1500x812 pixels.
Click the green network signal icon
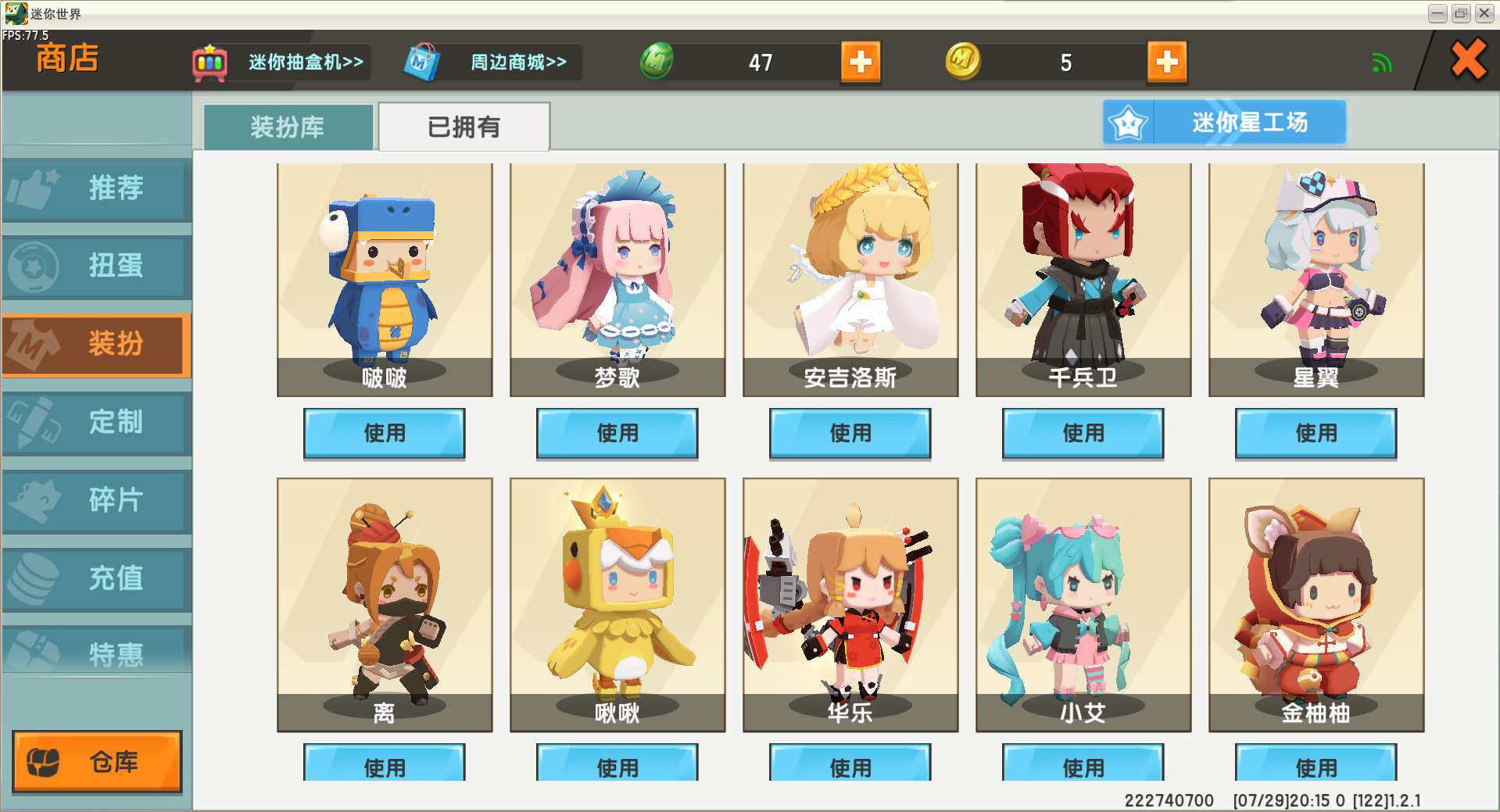[x=1382, y=63]
